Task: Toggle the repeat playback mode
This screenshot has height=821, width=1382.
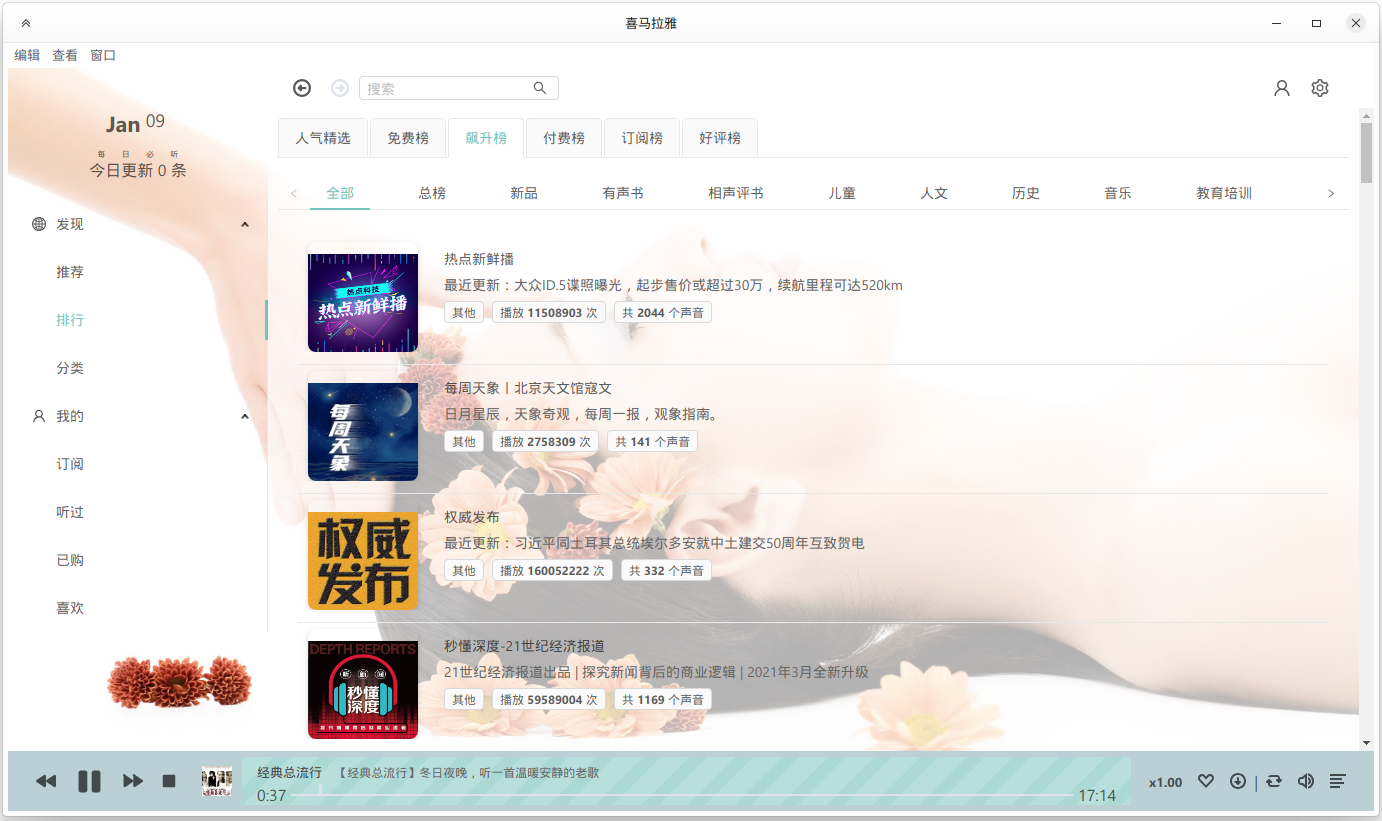Action: pyautogui.click(x=1273, y=781)
